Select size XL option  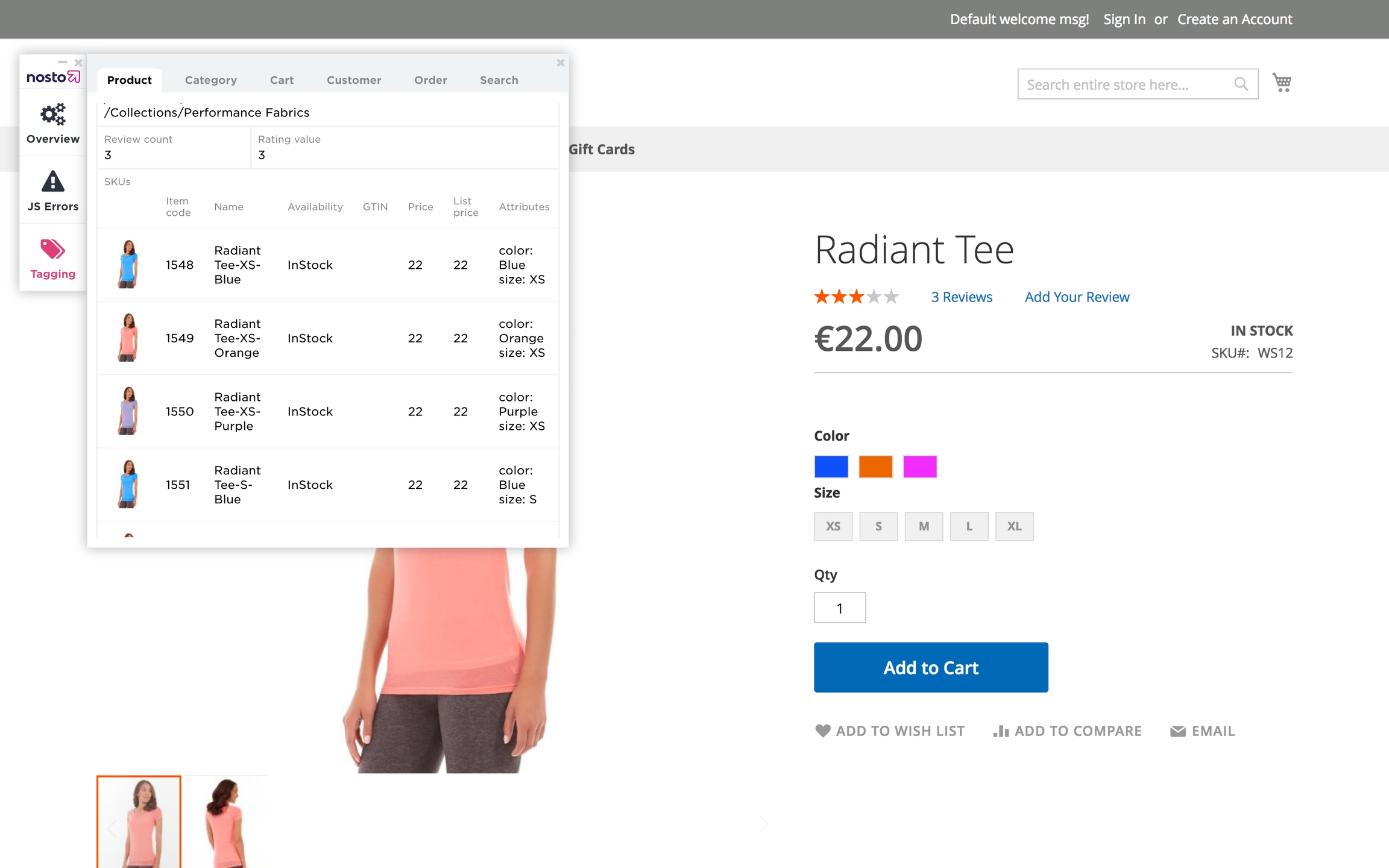[1014, 526]
